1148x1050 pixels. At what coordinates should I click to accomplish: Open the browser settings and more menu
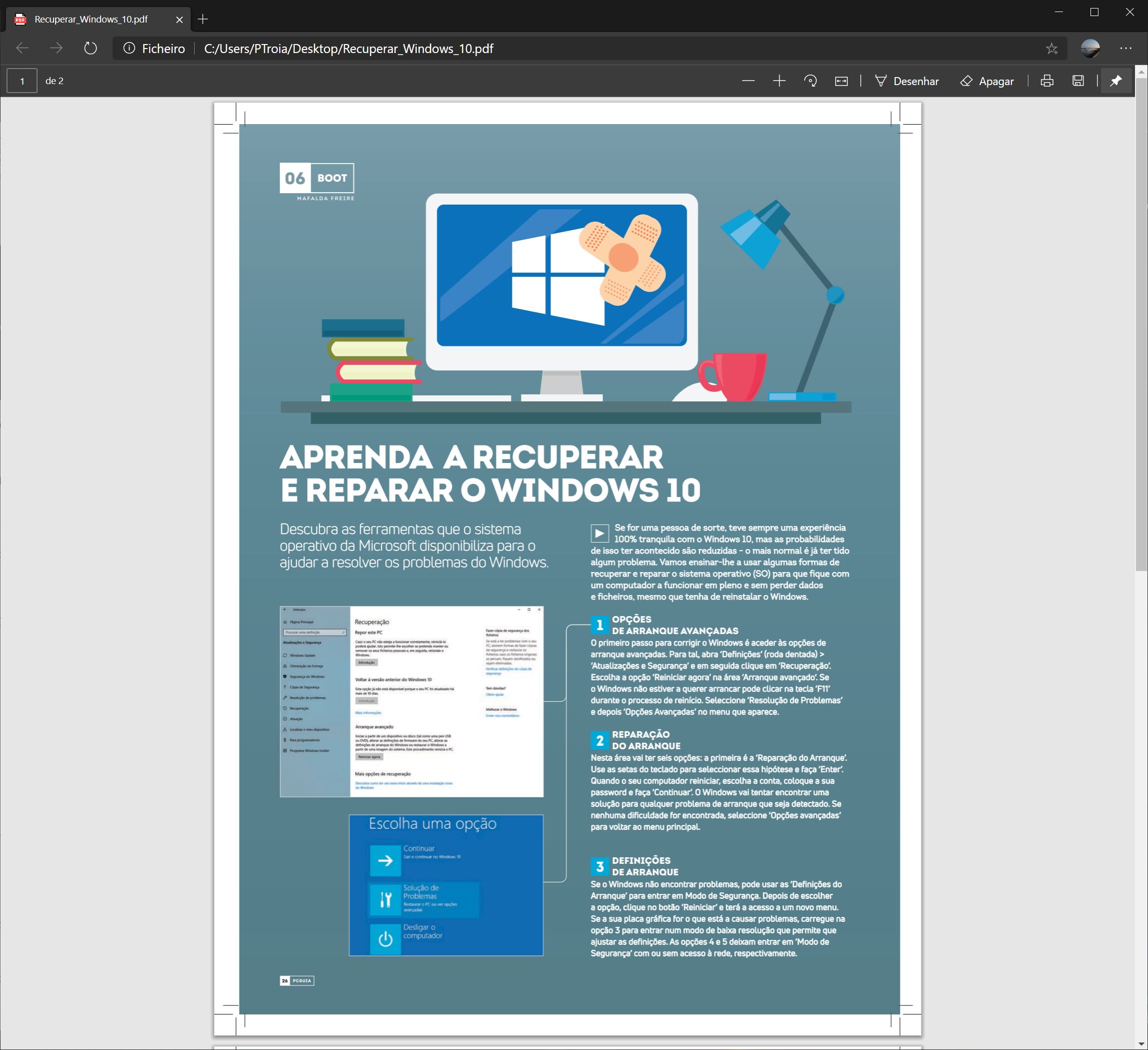click(1126, 49)
